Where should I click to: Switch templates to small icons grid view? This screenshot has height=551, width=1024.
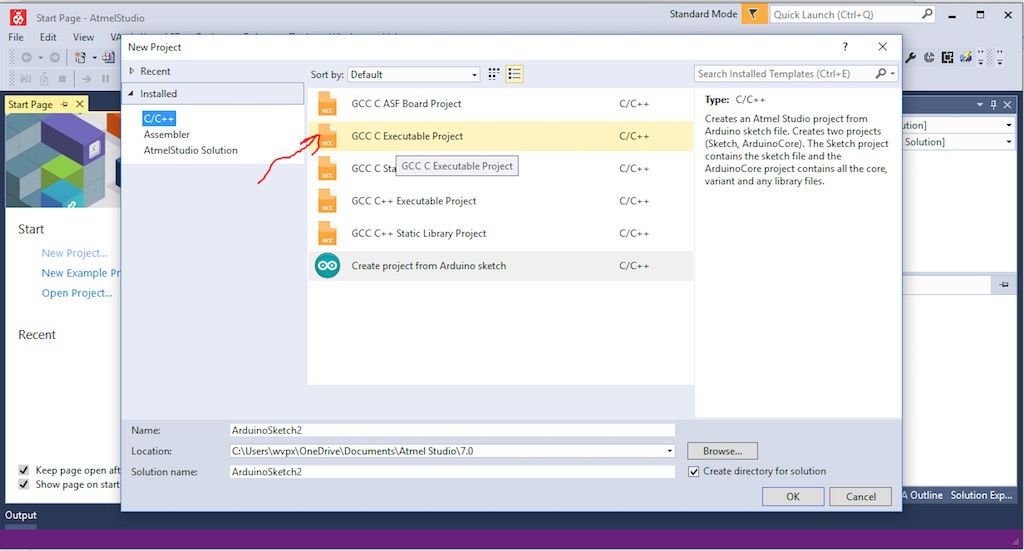pyautogui.click(x=494, y=74)
